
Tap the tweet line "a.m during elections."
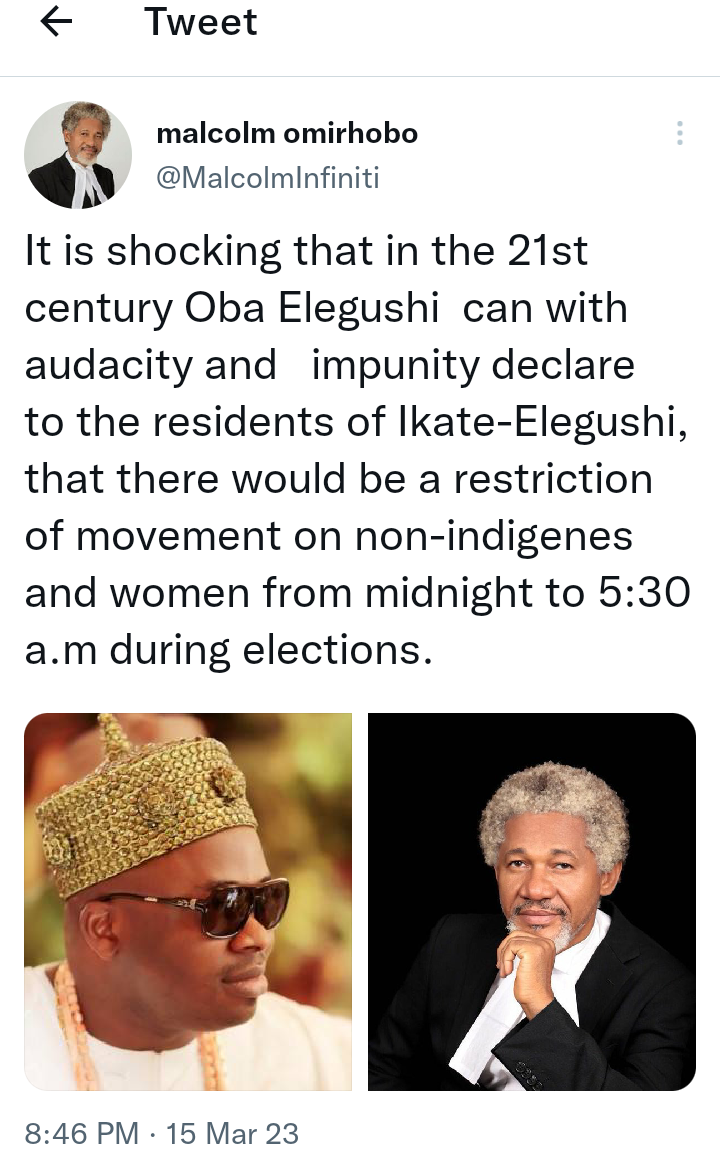[228, 650]
